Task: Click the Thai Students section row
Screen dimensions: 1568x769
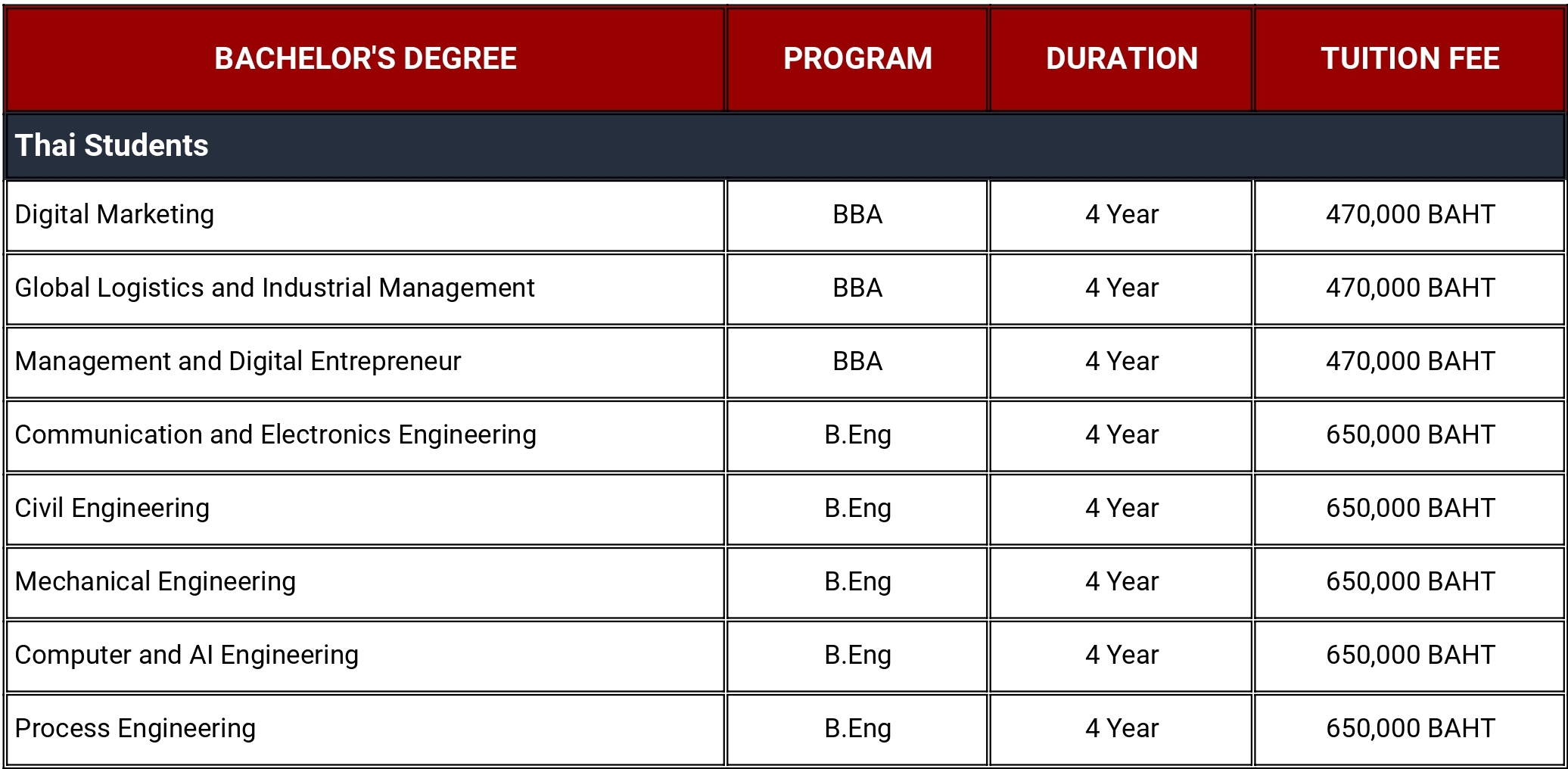Action: (x=785, y=146)
